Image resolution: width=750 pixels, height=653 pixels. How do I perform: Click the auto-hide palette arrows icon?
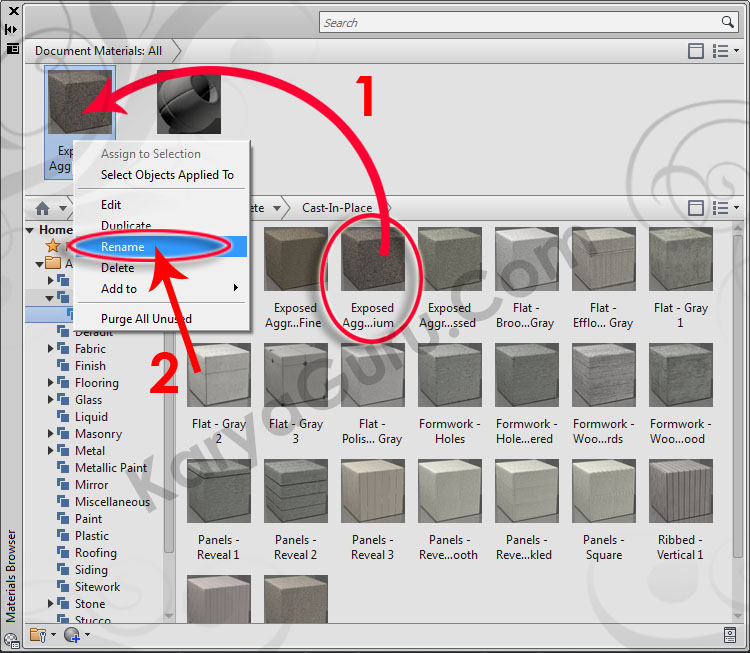(x=12, y=29)
